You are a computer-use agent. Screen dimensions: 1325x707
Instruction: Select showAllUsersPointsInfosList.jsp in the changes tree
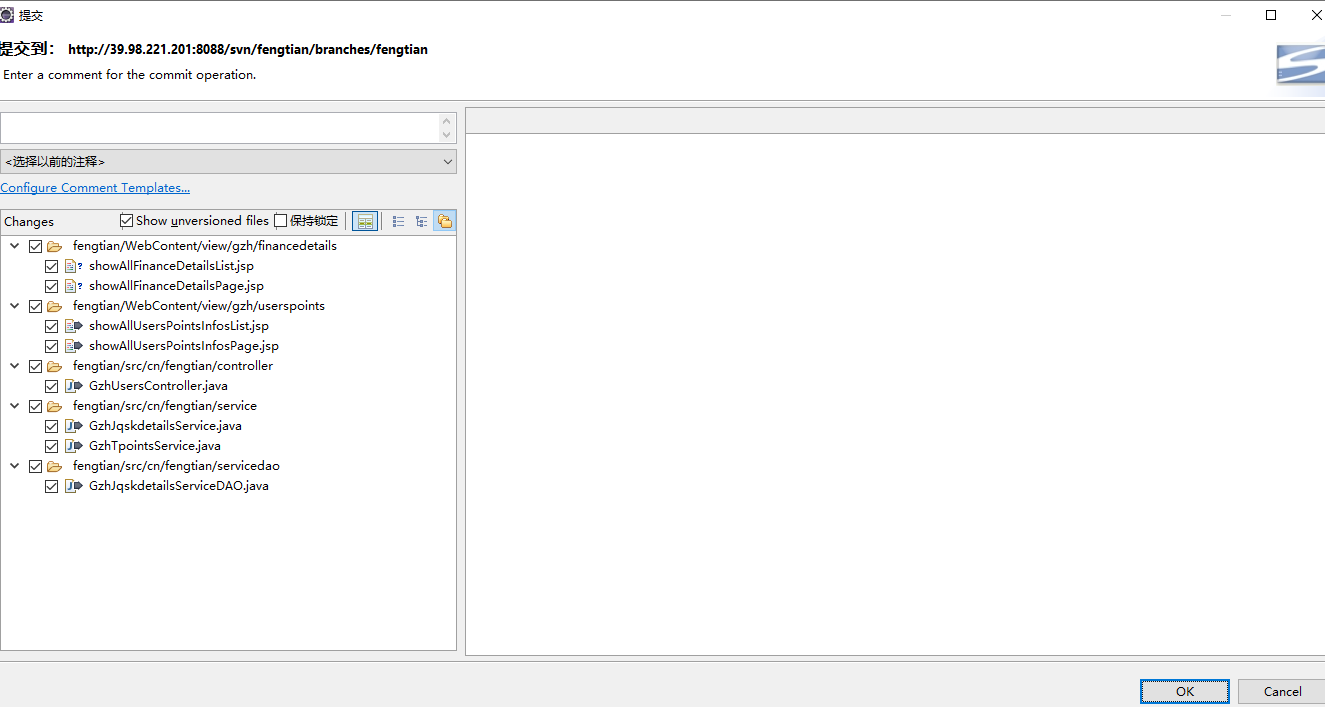click(178, 326)
